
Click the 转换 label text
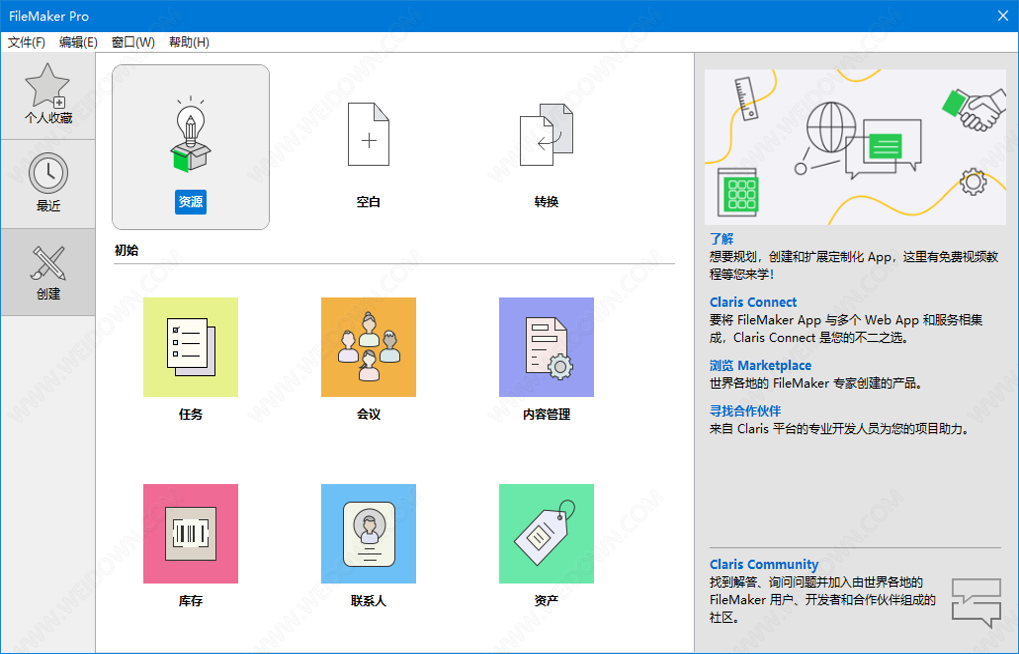click(x=547, y=202)
